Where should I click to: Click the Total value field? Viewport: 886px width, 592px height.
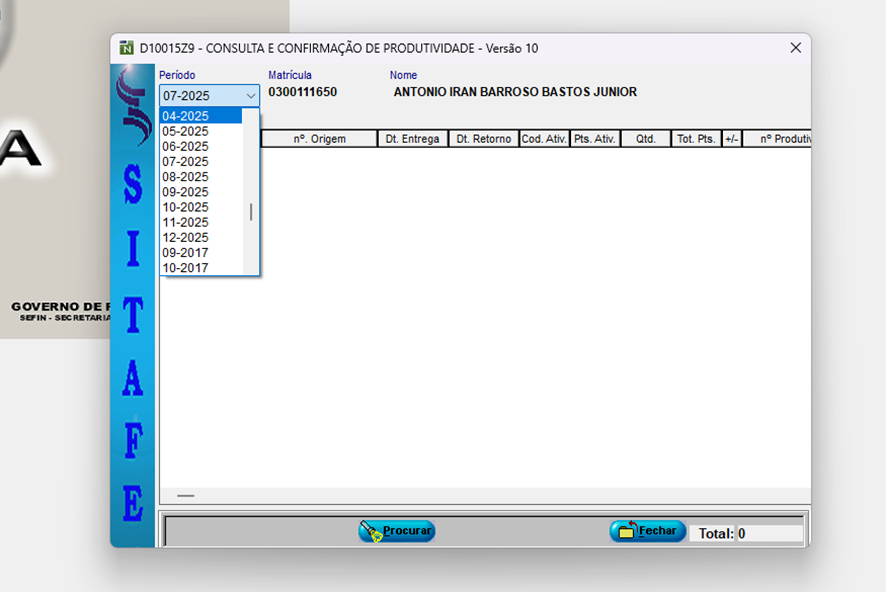[768, 534]
